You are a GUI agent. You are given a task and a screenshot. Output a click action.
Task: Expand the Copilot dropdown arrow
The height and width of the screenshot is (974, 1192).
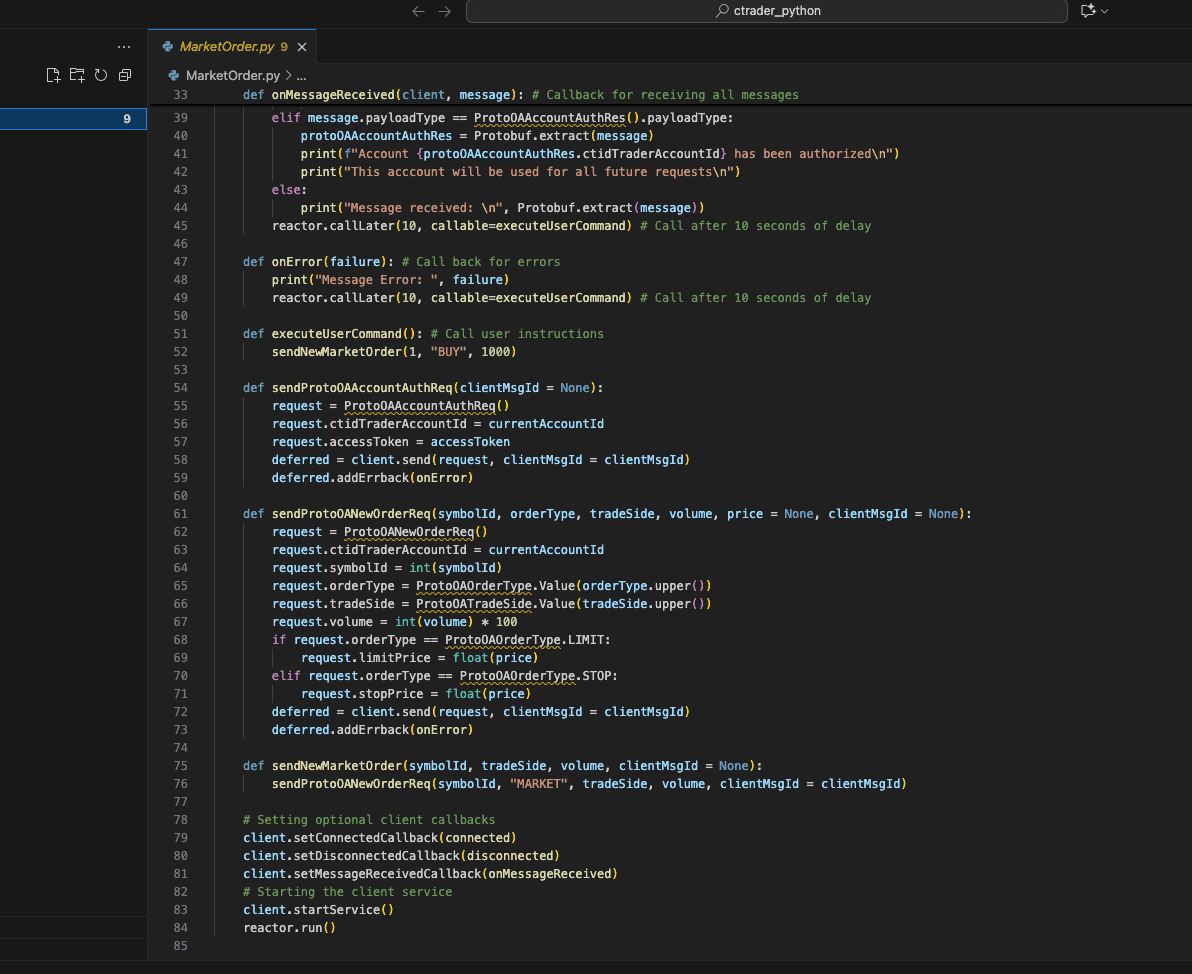tap(1104, 11)
